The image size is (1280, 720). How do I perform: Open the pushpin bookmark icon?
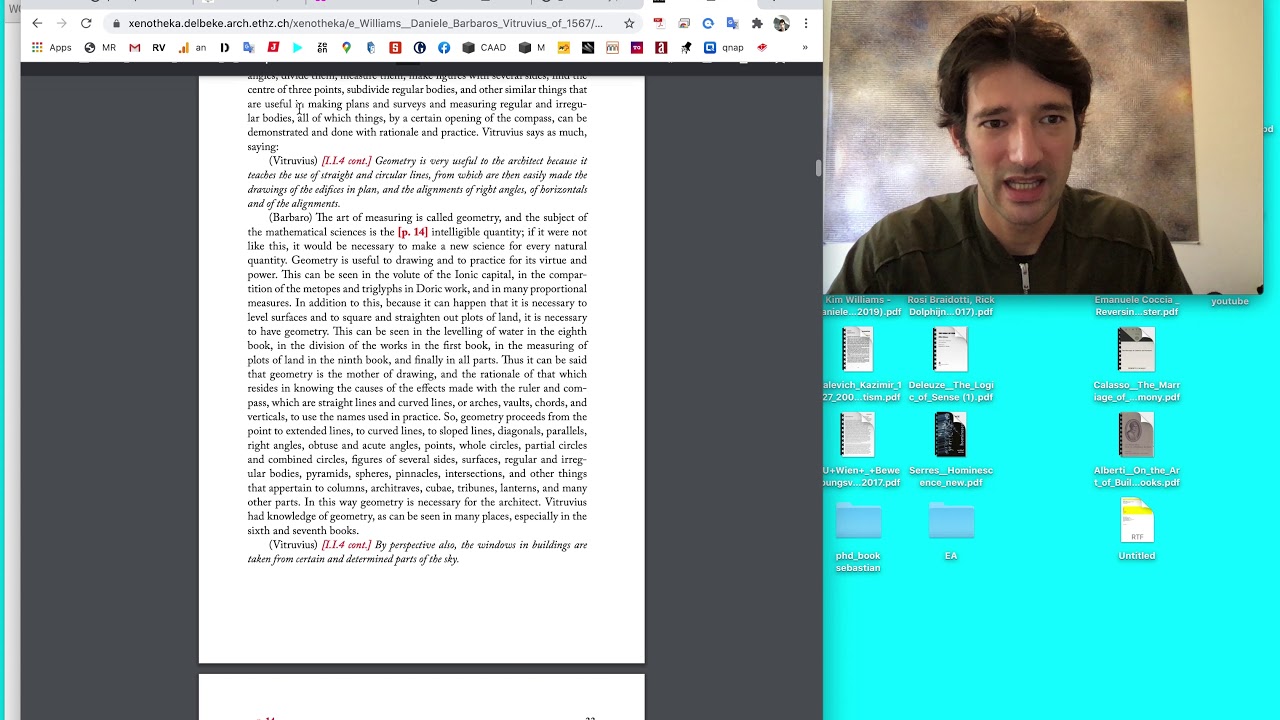click(686, 47)
